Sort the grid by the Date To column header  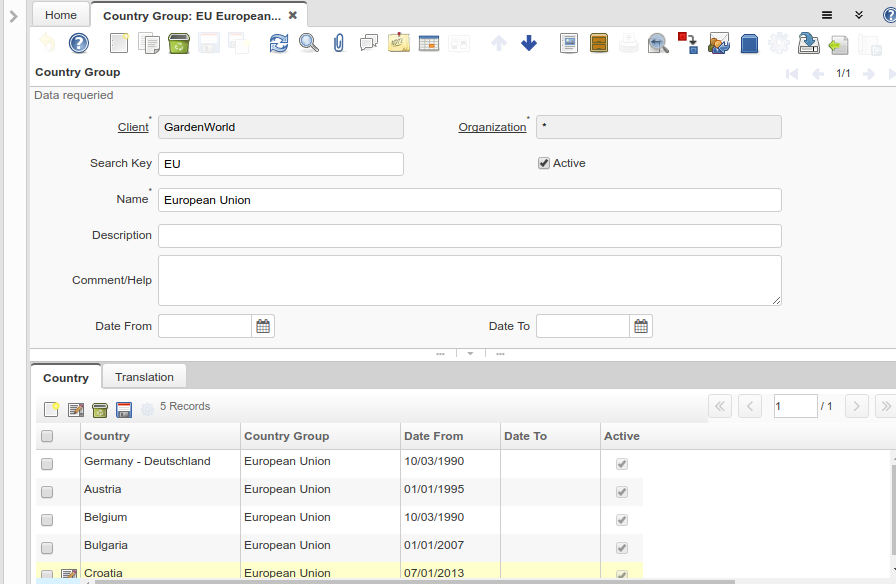550,436
